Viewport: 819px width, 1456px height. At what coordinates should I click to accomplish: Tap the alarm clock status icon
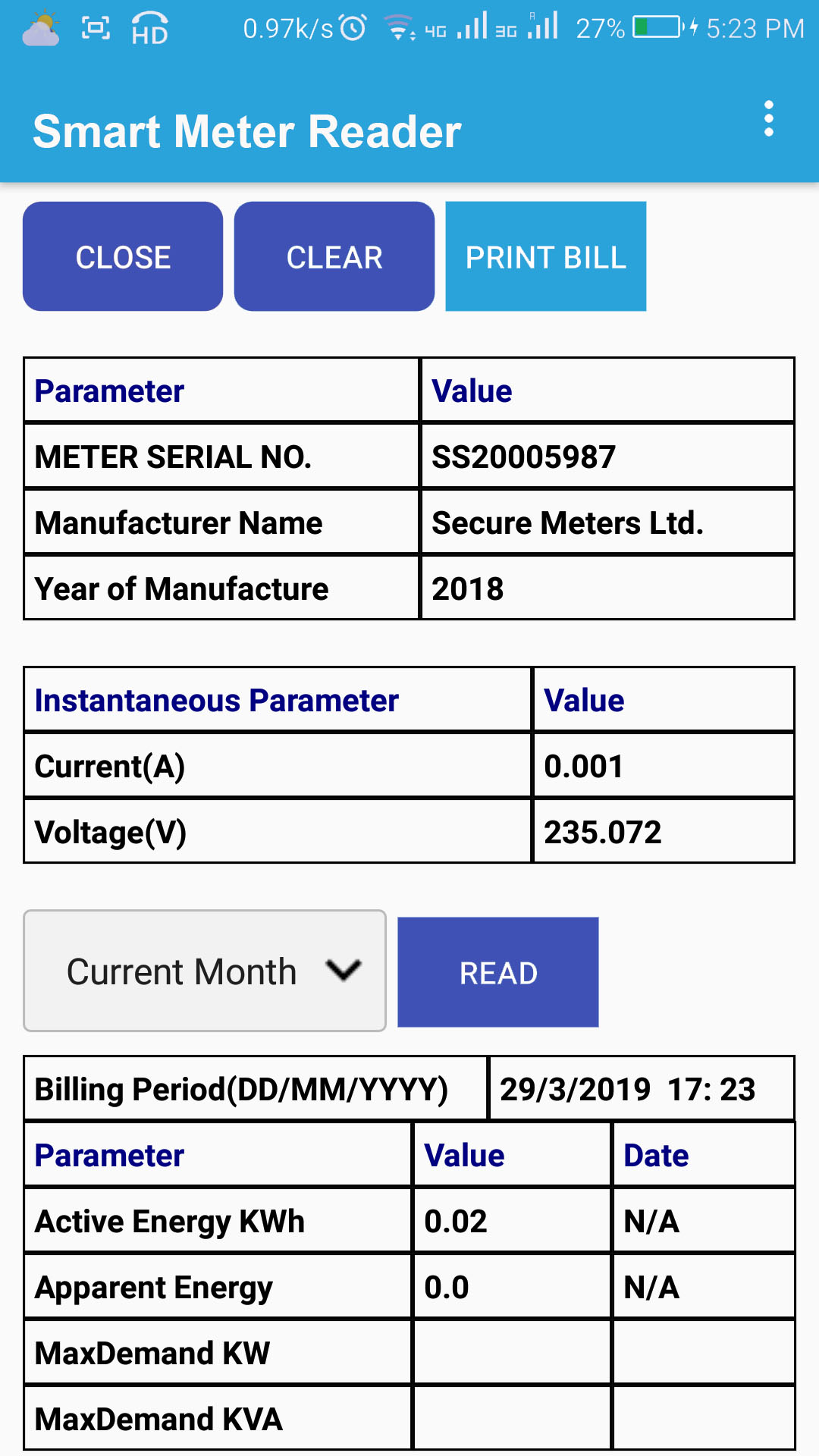tap(353, 28)
